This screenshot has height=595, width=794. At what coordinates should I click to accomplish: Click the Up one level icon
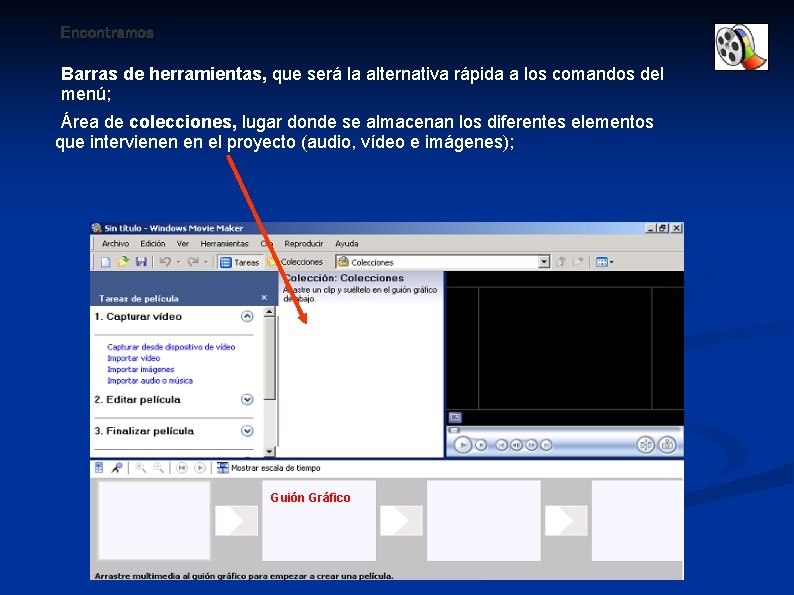coord(561,262)
